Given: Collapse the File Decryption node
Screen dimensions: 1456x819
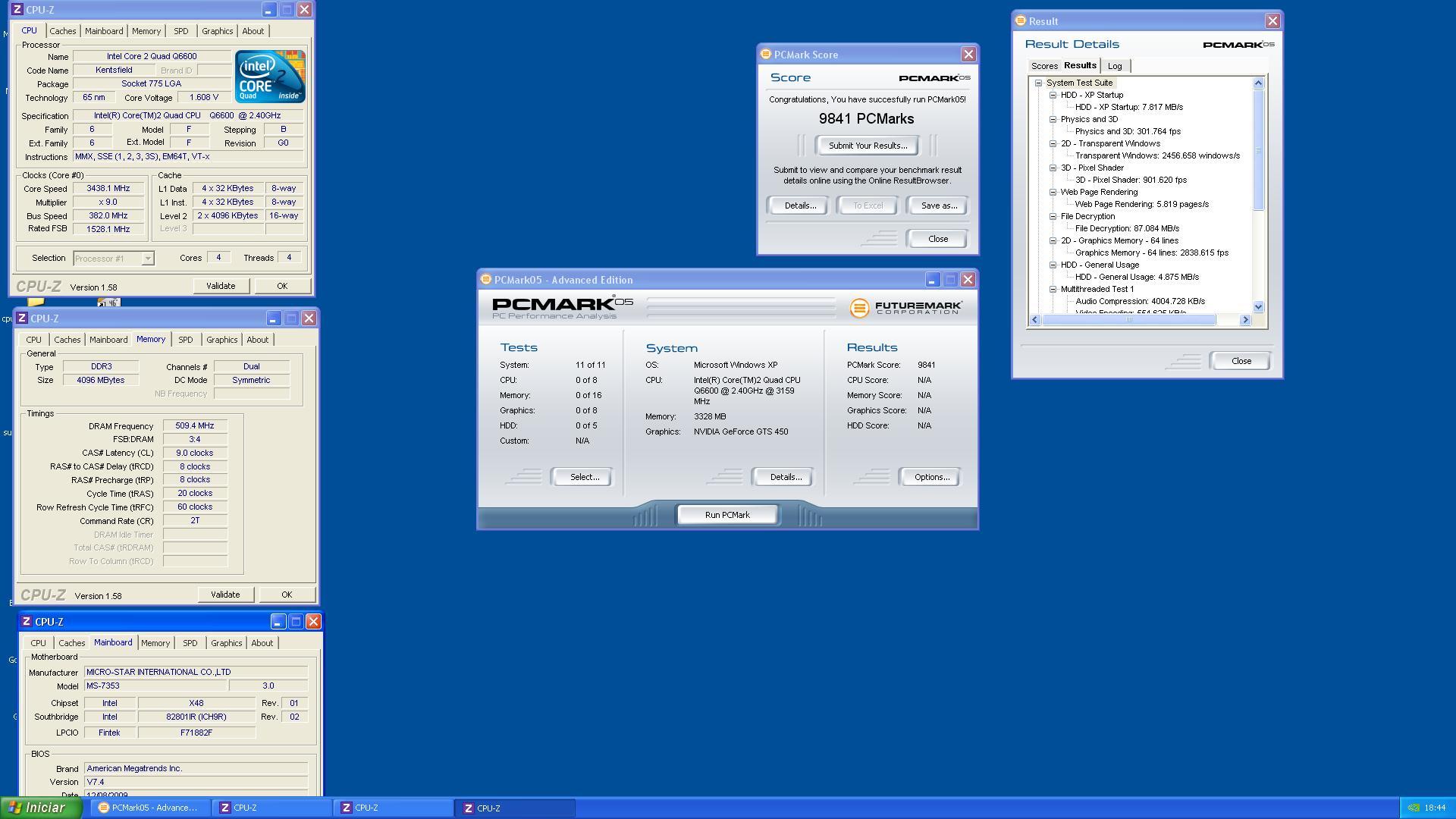Looking at the screenshot, I should coord(1053,217).
